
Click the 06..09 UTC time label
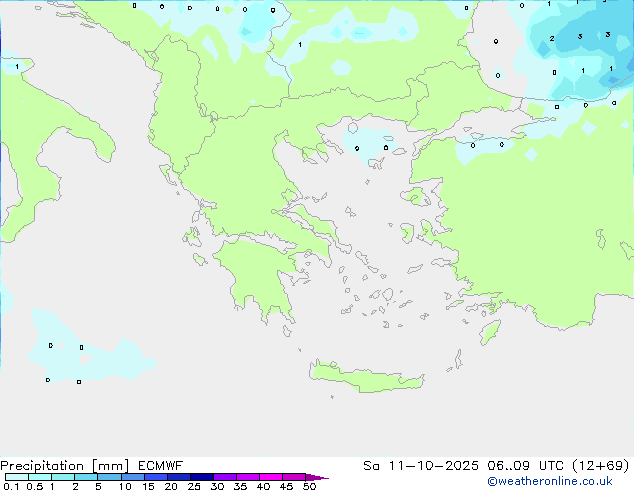(525, 466)
